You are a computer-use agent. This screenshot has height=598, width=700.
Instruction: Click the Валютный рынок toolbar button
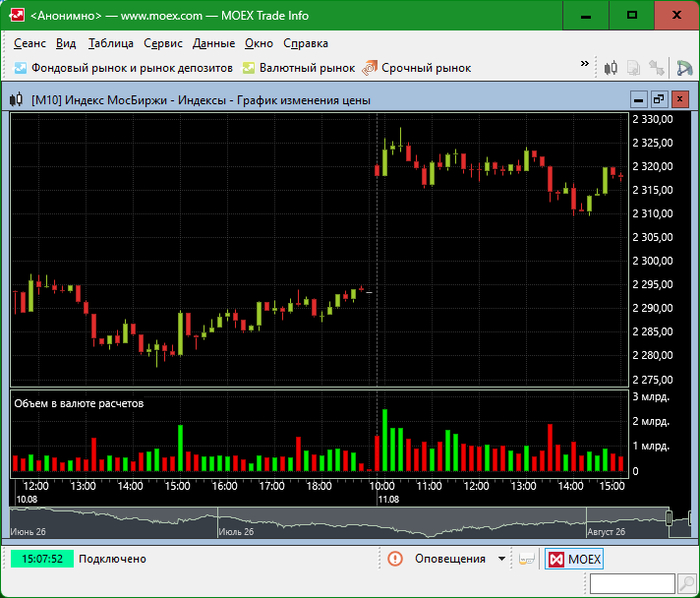click(x=299, y=68)
